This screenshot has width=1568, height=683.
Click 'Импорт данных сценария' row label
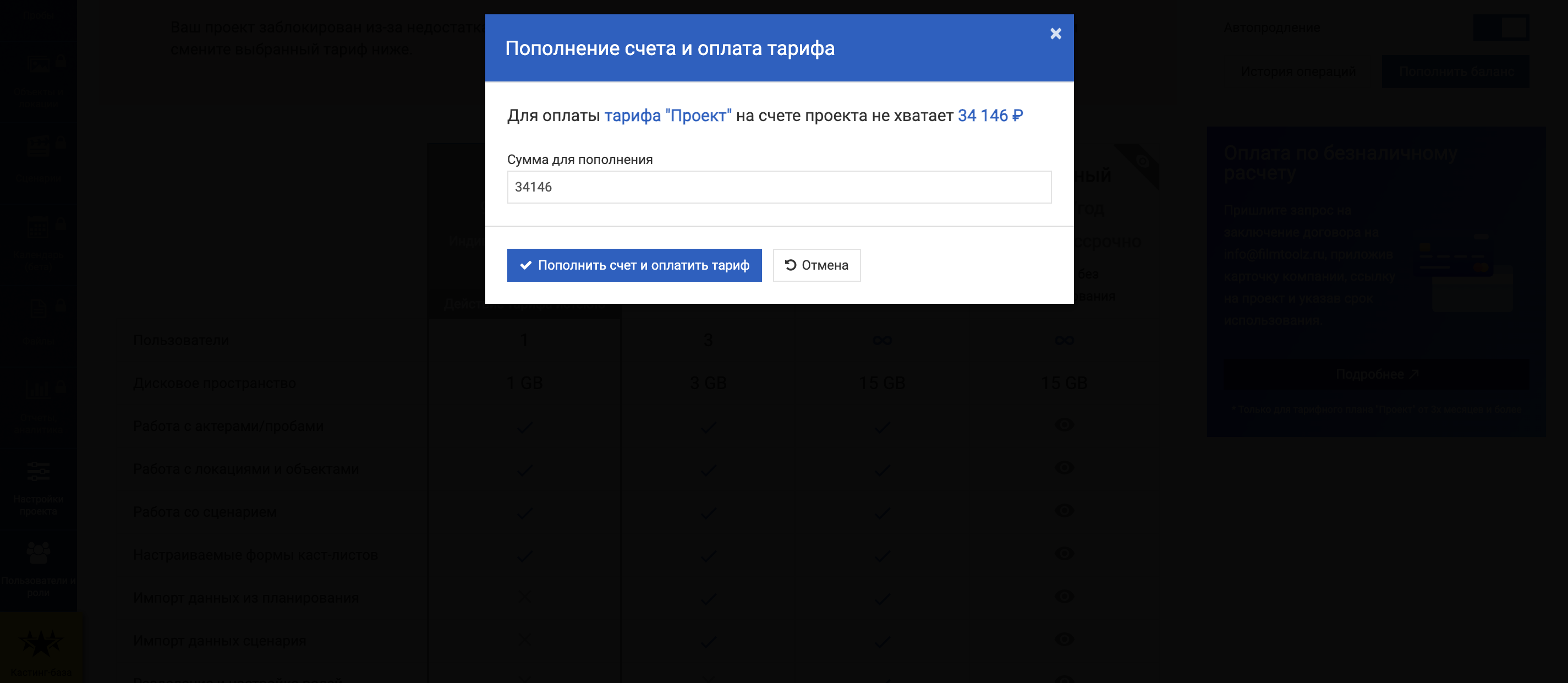click(x=220, y=641)
